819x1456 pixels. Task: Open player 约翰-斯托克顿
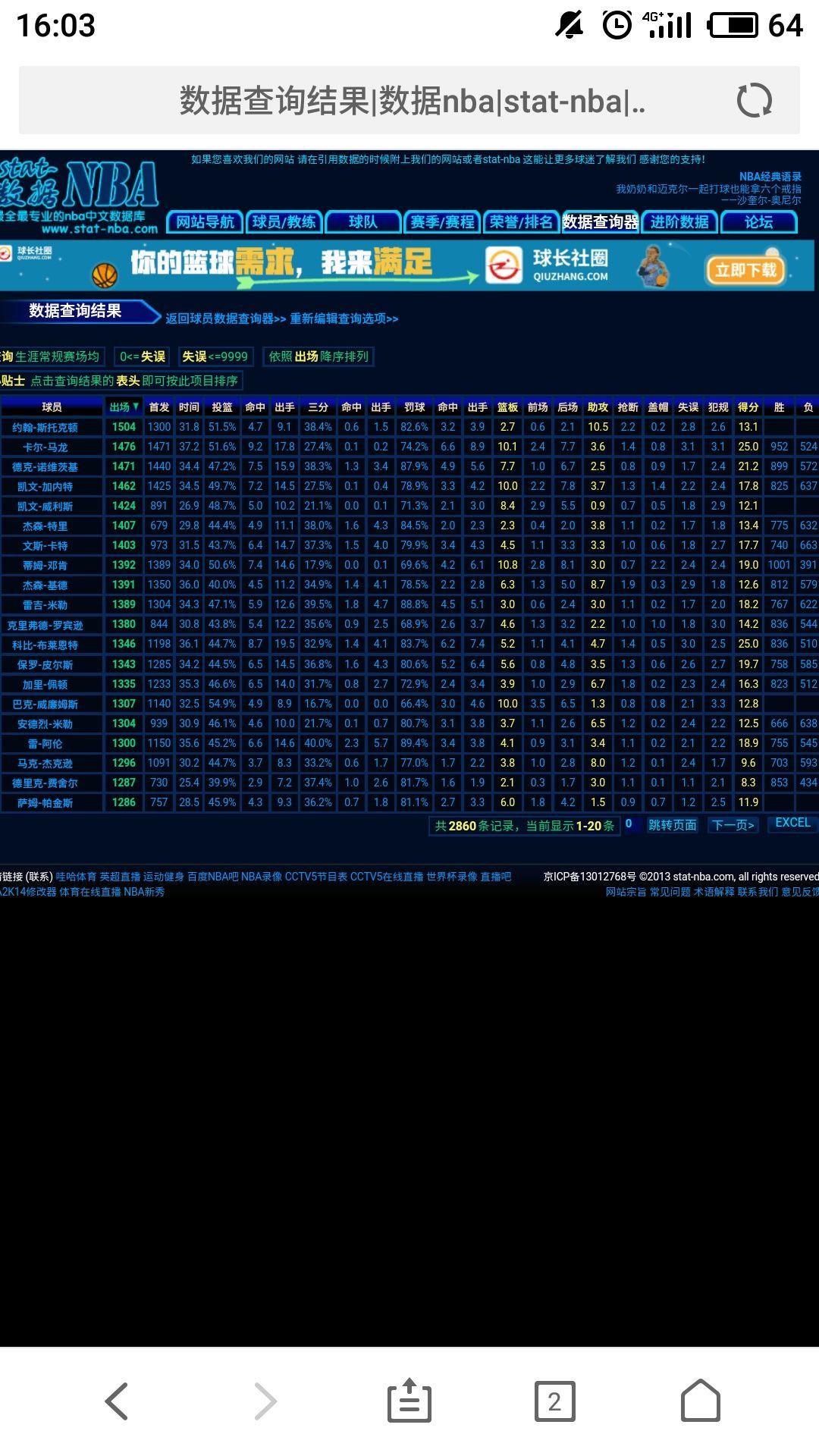45,428
